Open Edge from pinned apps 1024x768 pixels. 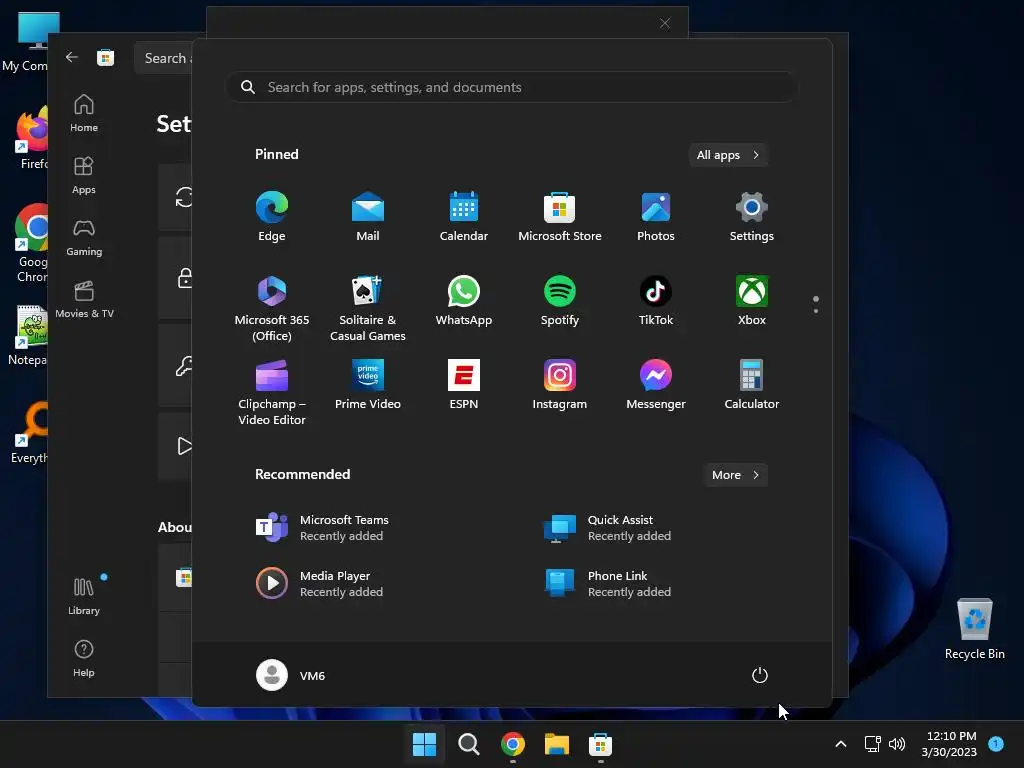[272, 217]
